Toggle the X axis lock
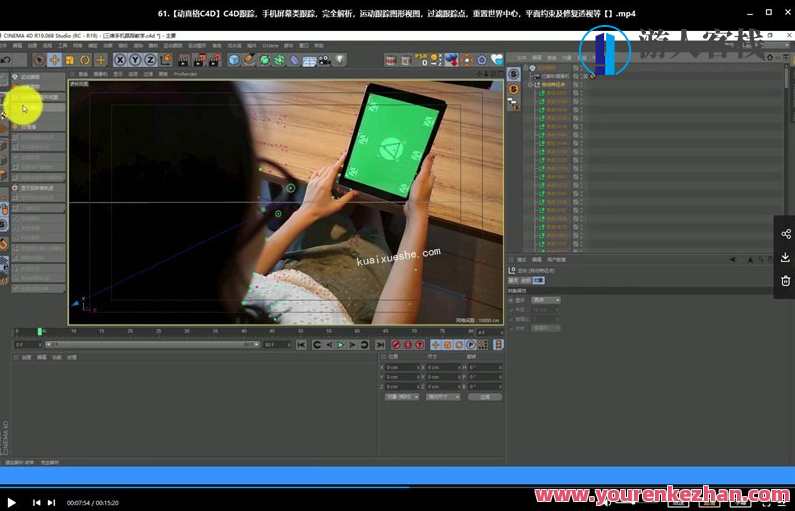Image resolution: width=795 pixels, height=511 pixels. [120, 60]
